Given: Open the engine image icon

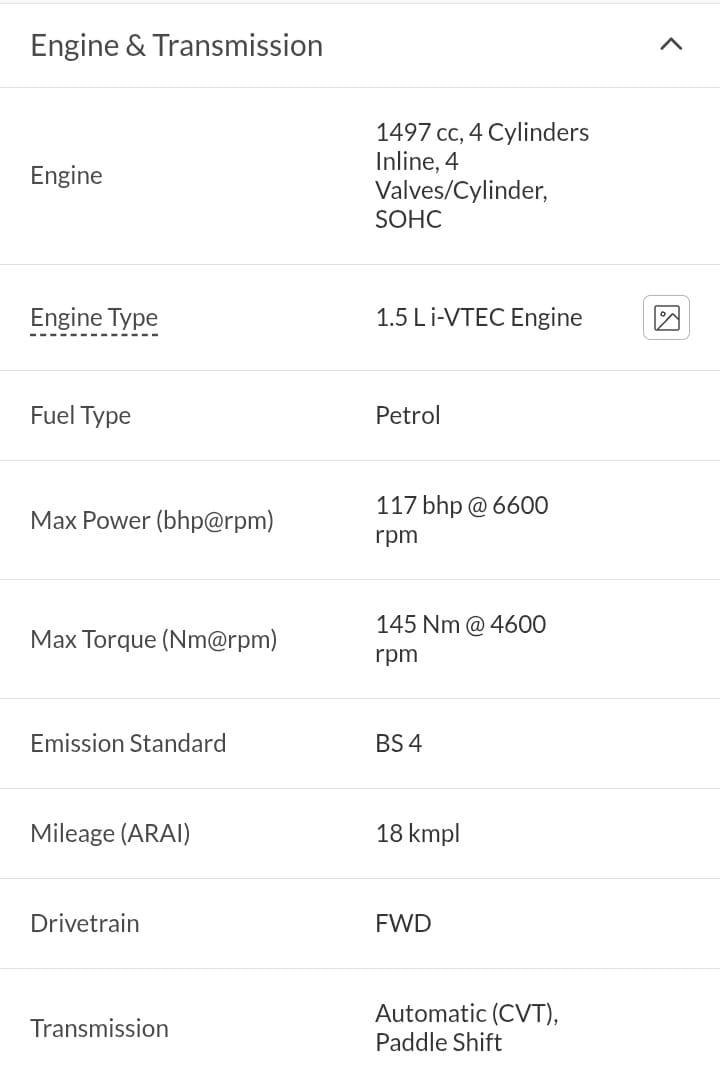Looking at the screenshot, I should 666,318.
